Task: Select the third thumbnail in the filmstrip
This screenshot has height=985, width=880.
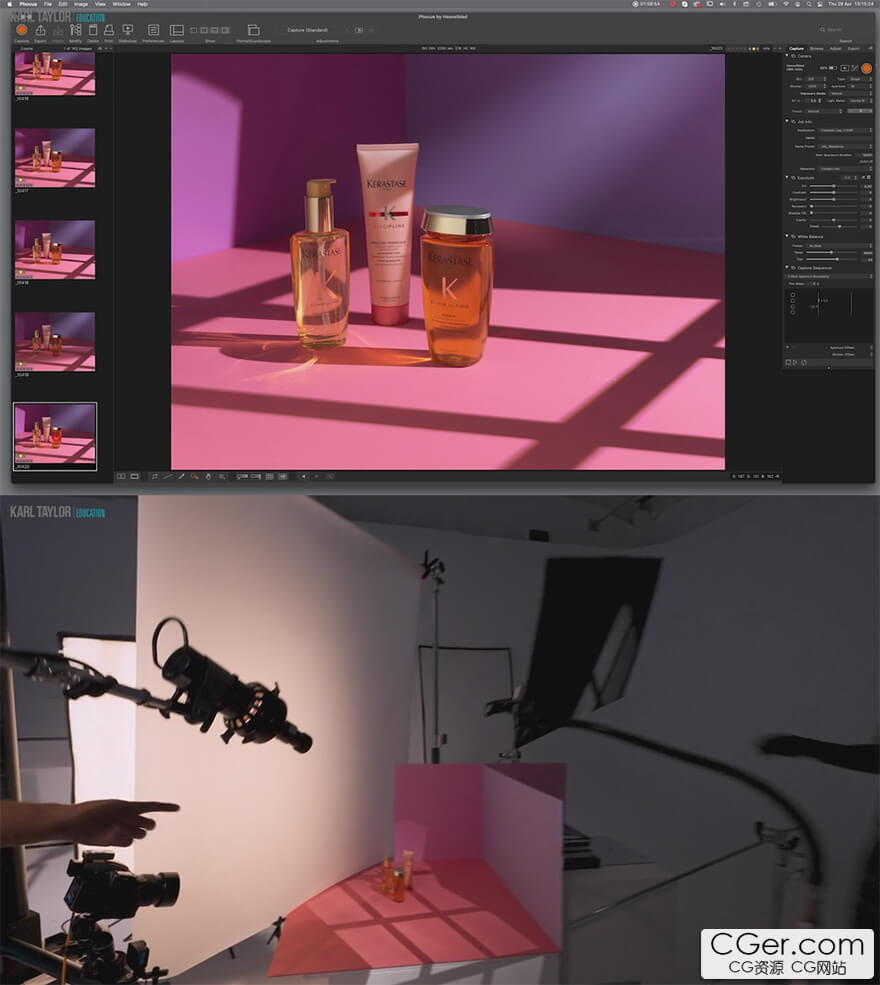Action: click(55, 249)
